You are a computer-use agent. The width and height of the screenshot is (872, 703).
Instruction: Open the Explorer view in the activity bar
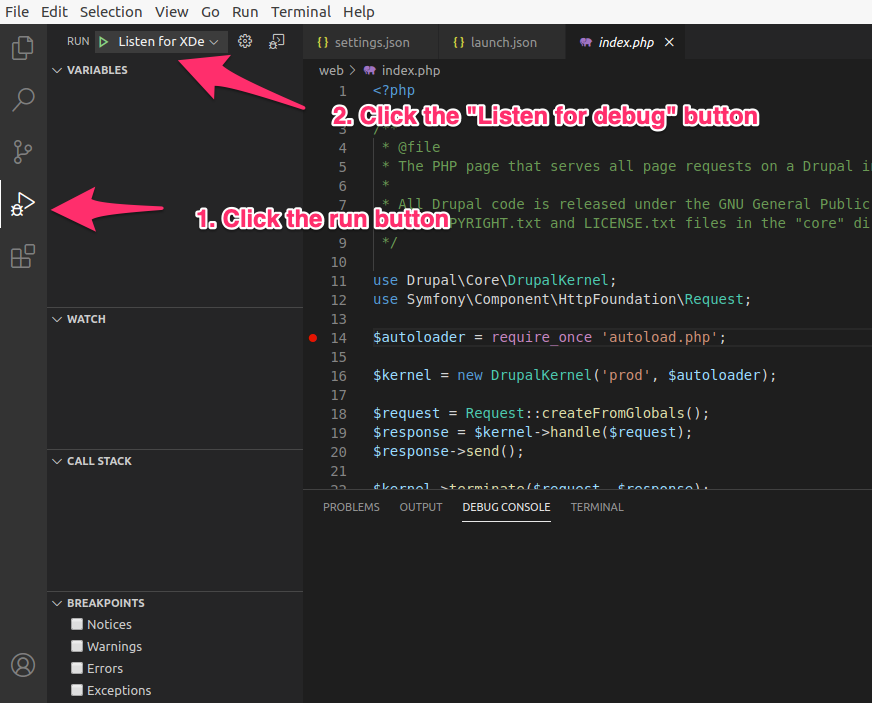point(23,48)
